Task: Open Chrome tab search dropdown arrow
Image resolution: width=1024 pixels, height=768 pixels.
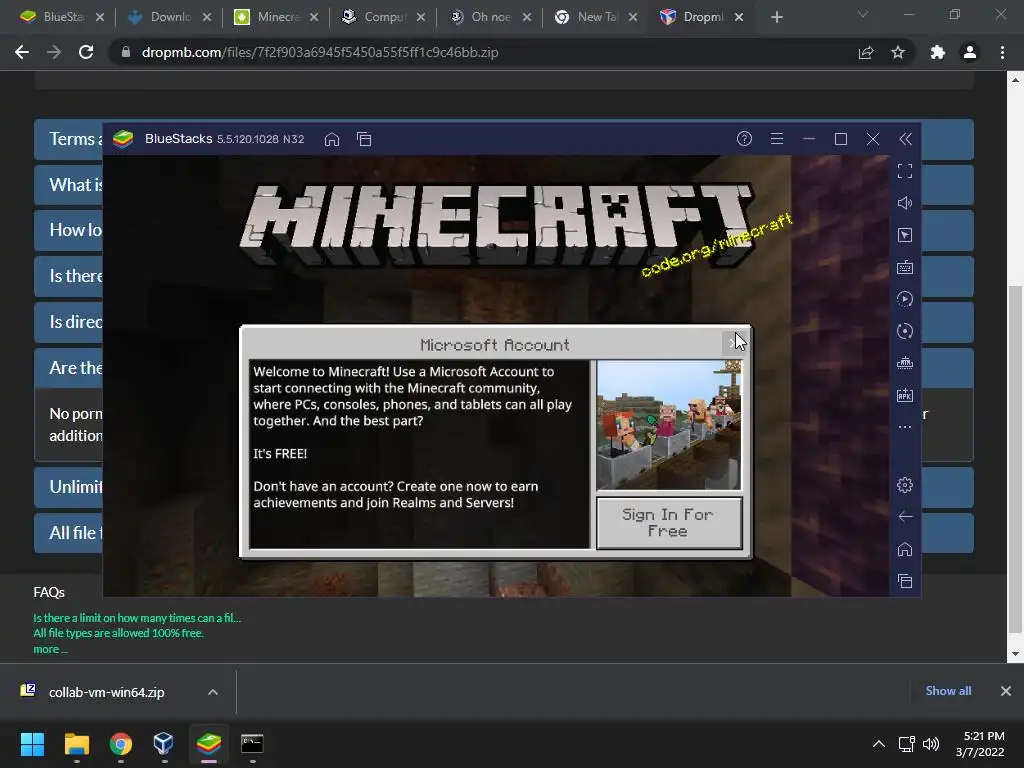Action: (x=863, y=14)
